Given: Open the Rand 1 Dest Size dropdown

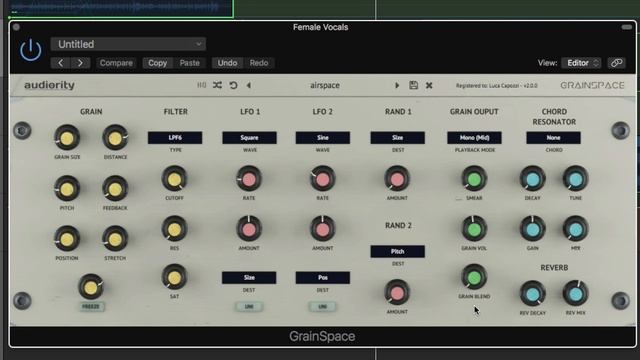Looking at the screenshot, I should click(x=398, y=138).
